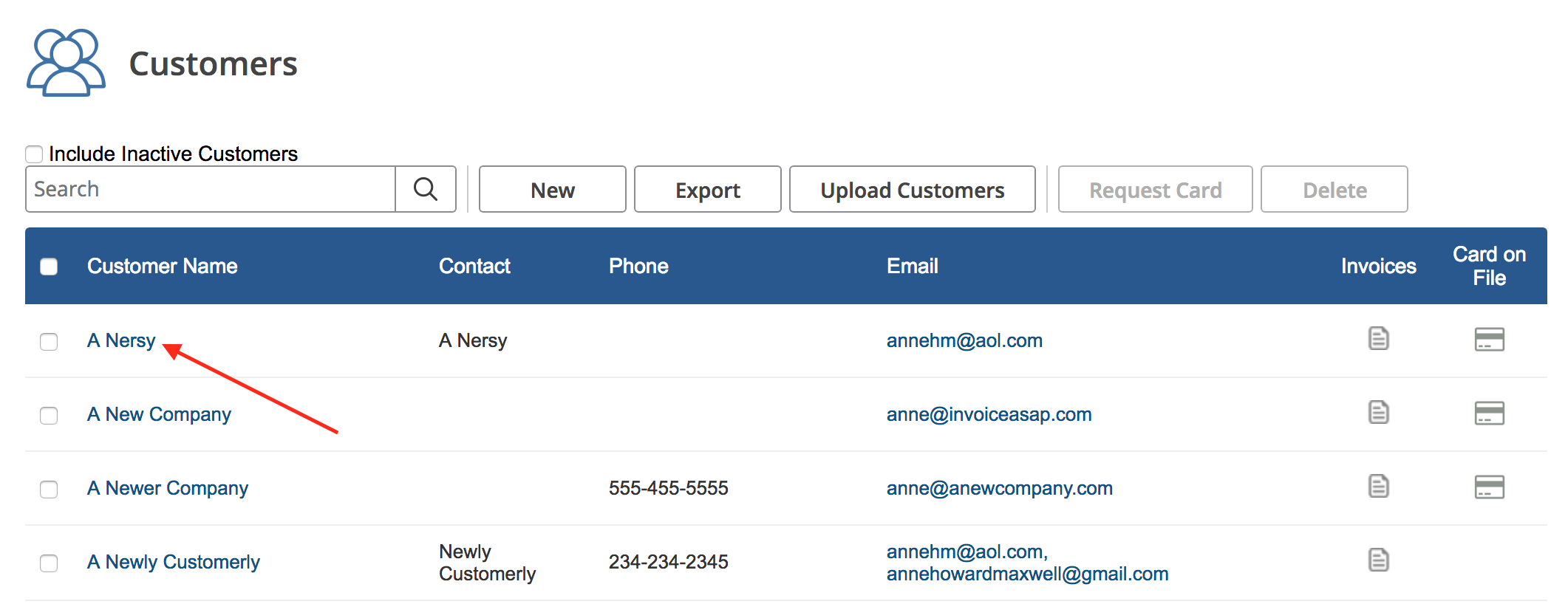1568x604 pixels.
Task: Click the anne@invoiceasap.com email link
Action: [x=989, y=414]
